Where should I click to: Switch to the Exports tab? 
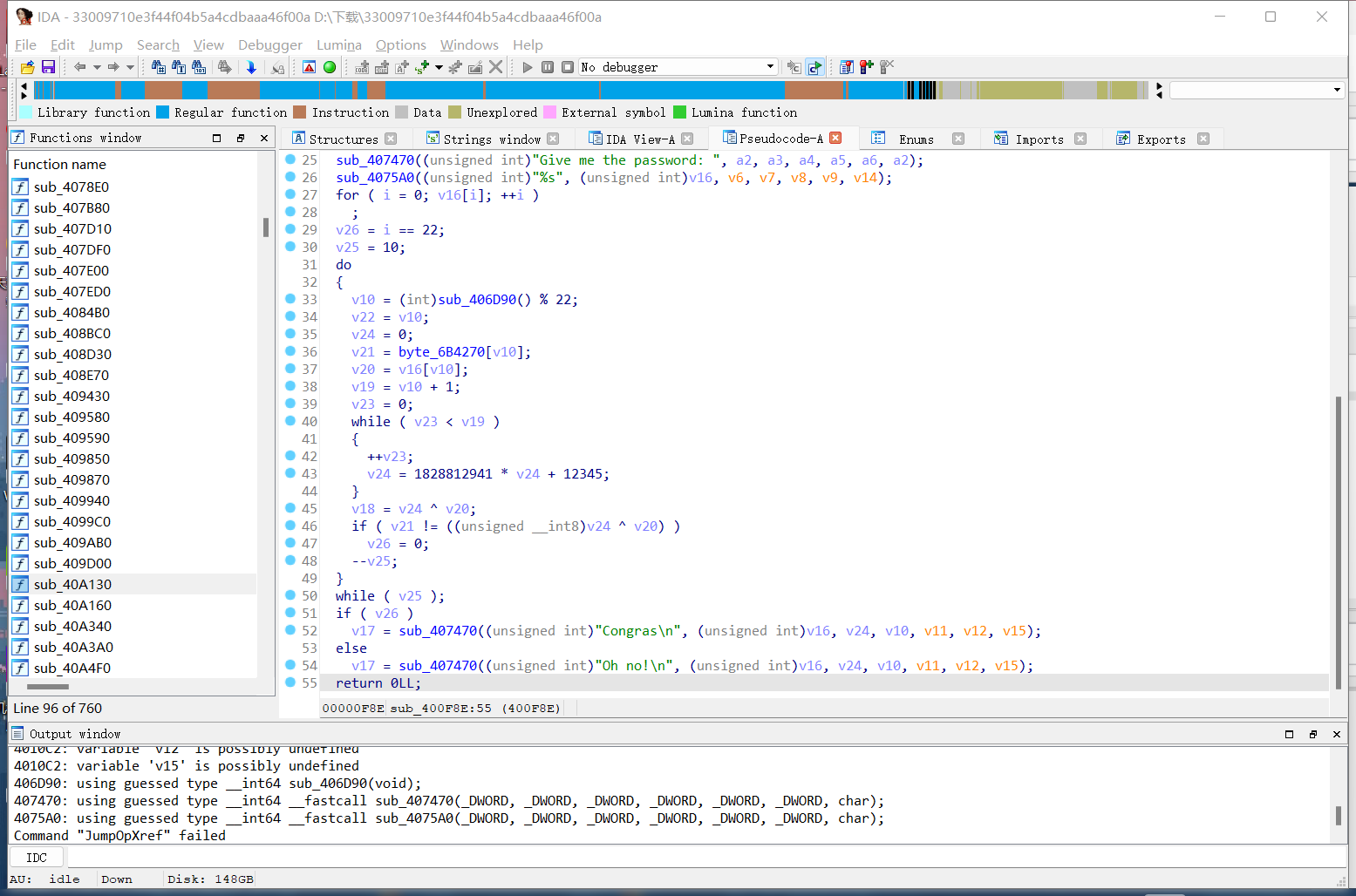point(1161,139)
